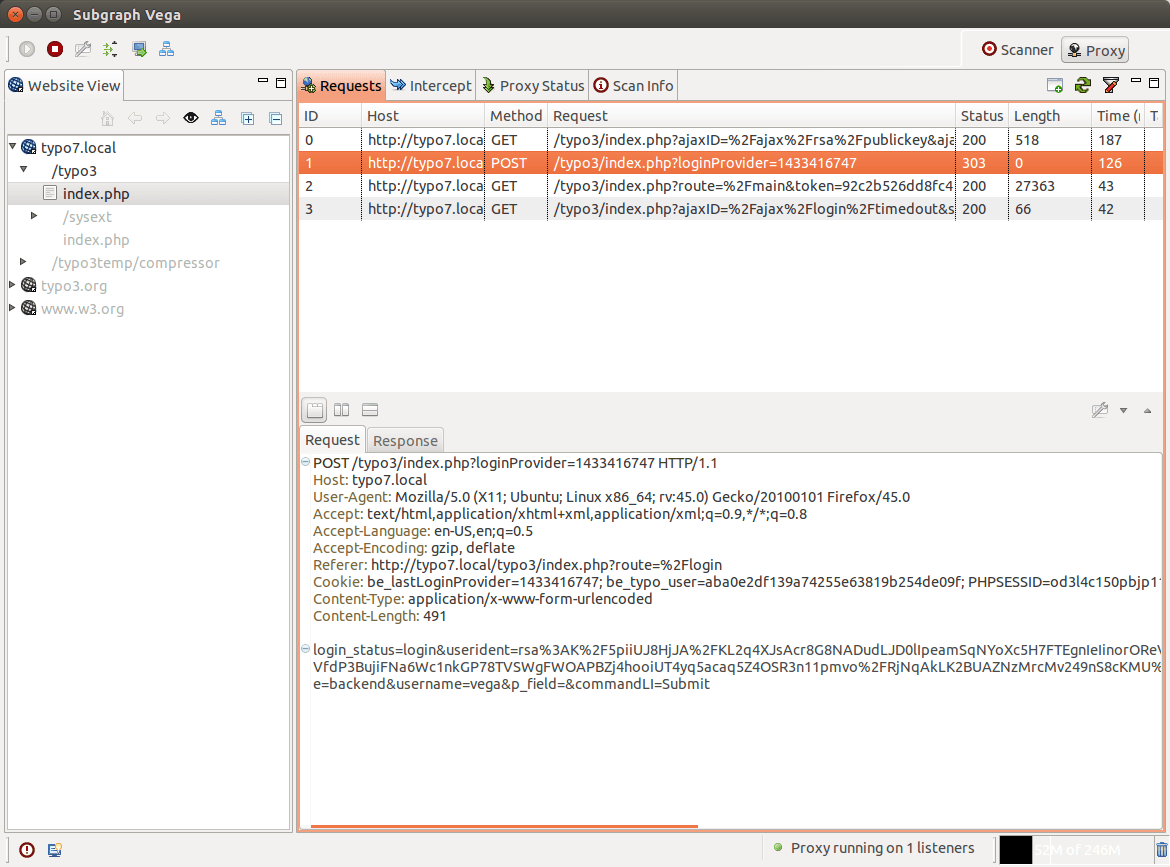Switch to the Response message tab
1170x867 pixels.
(405, 441)
